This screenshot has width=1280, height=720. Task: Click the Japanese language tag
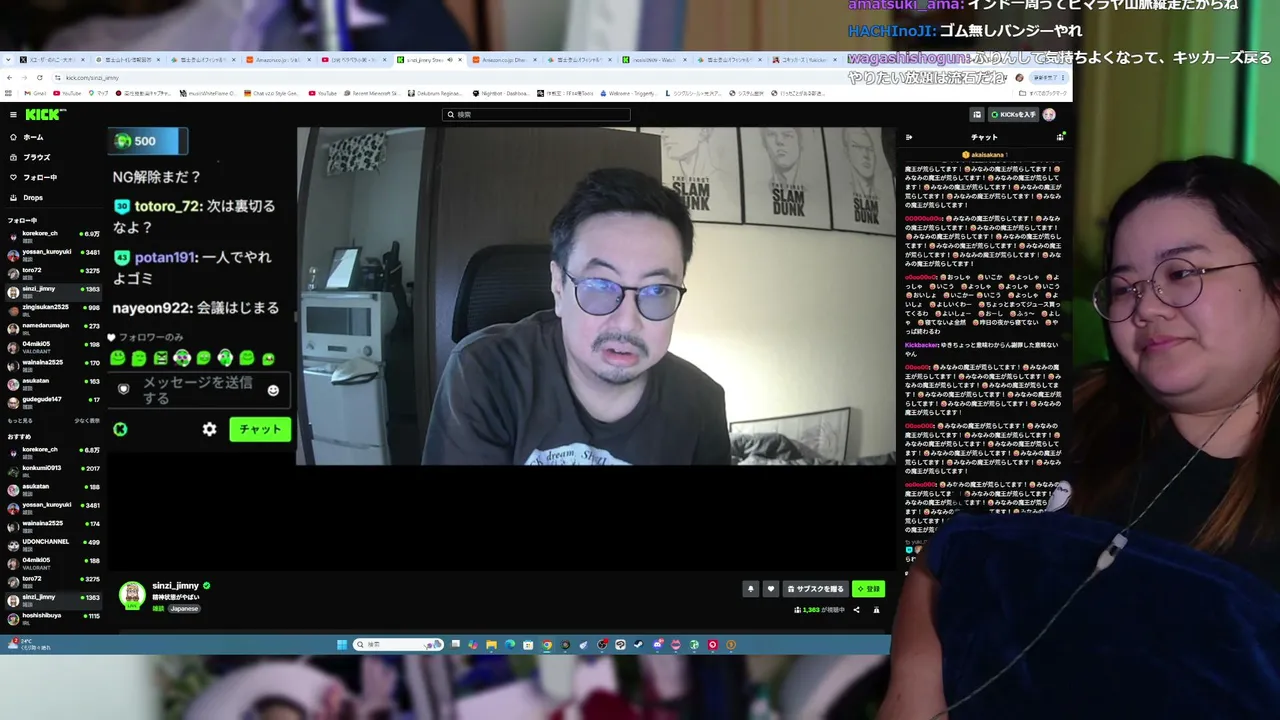pyautogui.click(x=184, y=608)
